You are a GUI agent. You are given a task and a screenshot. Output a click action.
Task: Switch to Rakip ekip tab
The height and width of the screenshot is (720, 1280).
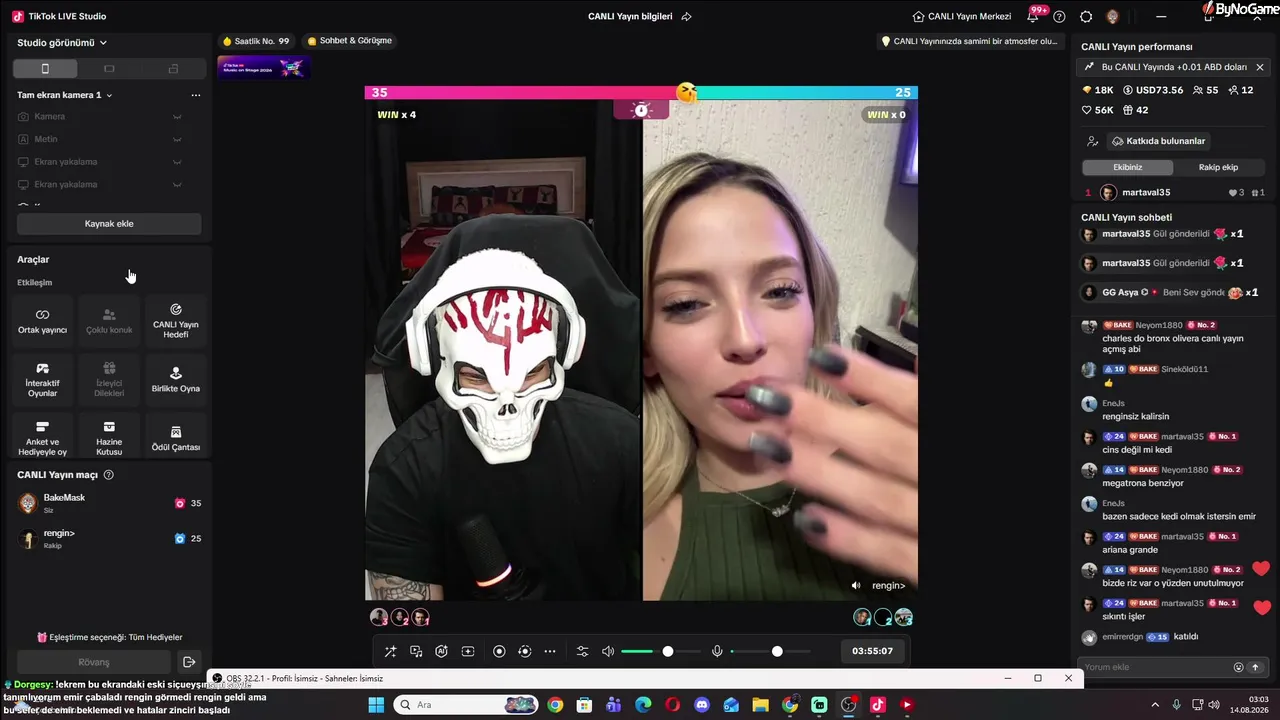(1218, 167)
